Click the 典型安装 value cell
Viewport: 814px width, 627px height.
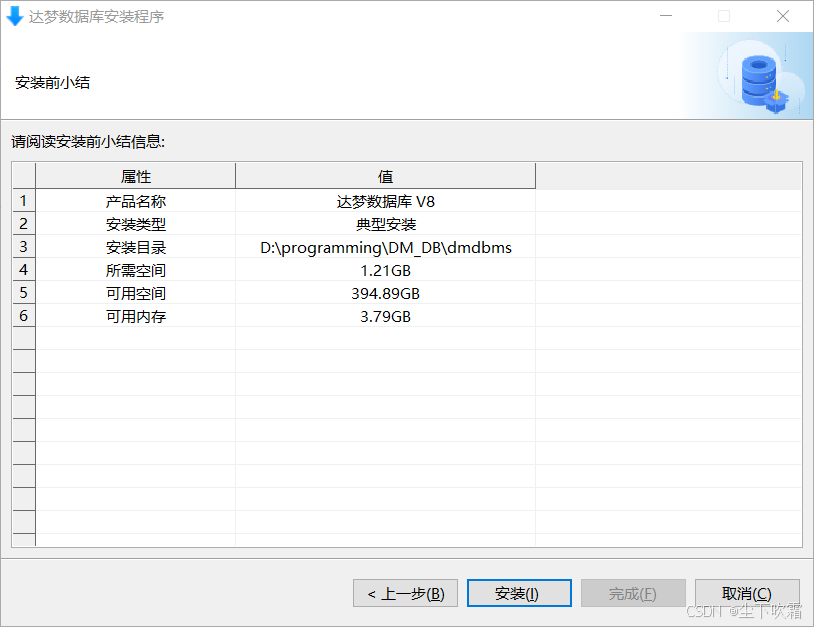click(386, 223)
